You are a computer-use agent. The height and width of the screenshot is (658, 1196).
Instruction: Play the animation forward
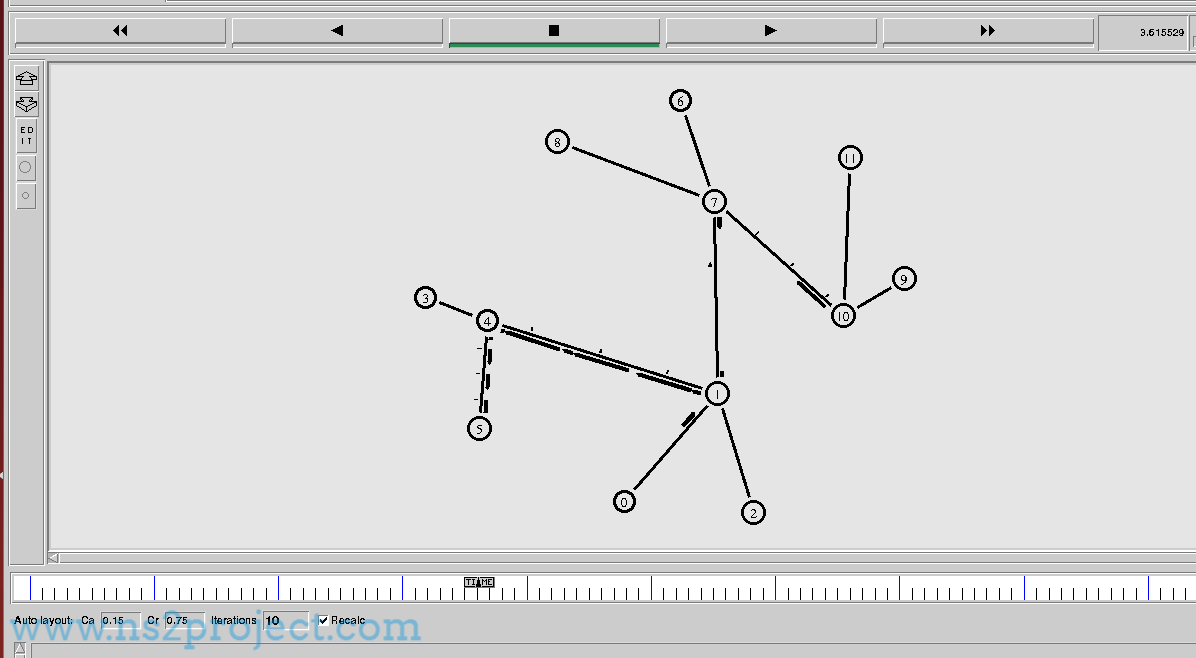(x=770, y=31)
